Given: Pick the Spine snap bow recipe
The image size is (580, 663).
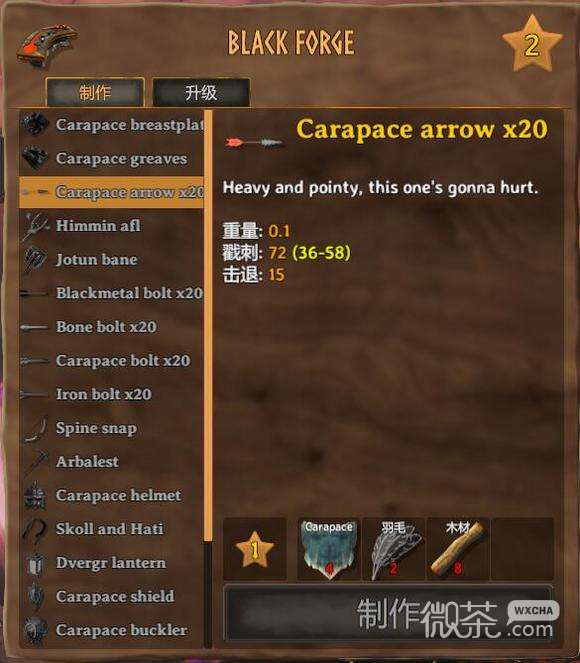Looking at the screenshot, I should [x=111, y=428].
